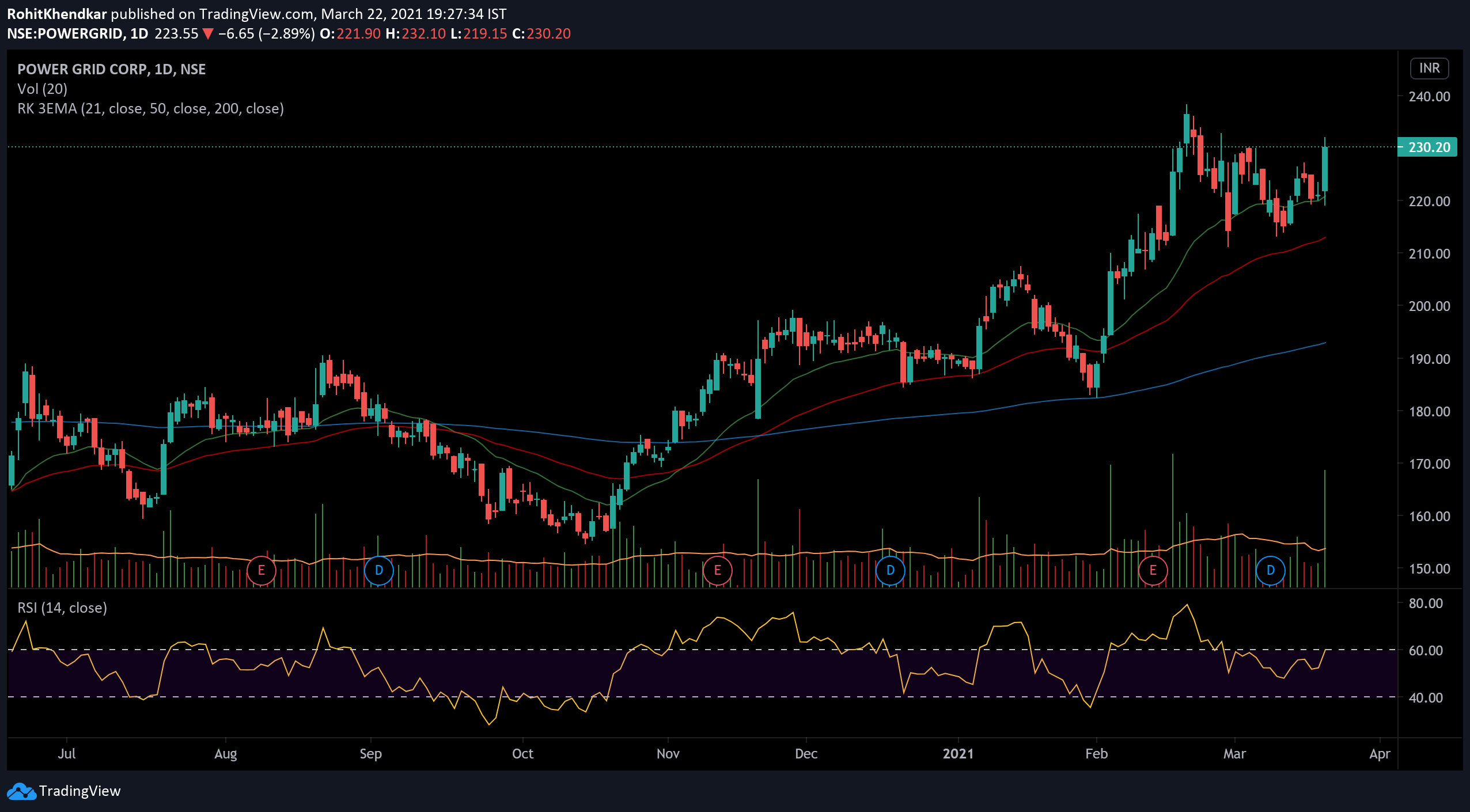Click the INR currency button
This screenshot has width=1470, height=812.
1429,68
